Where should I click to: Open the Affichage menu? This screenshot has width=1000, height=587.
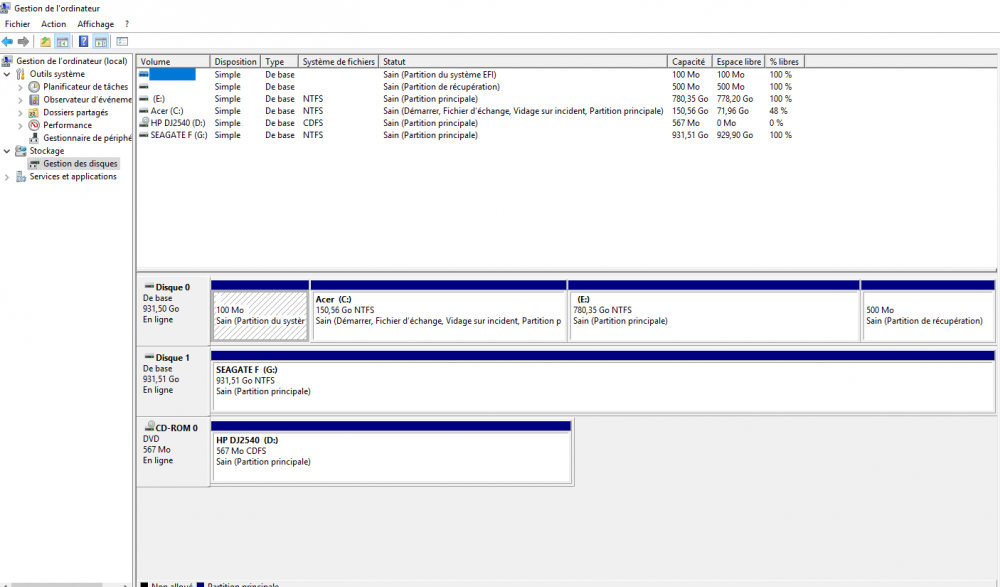pos(96,24)
